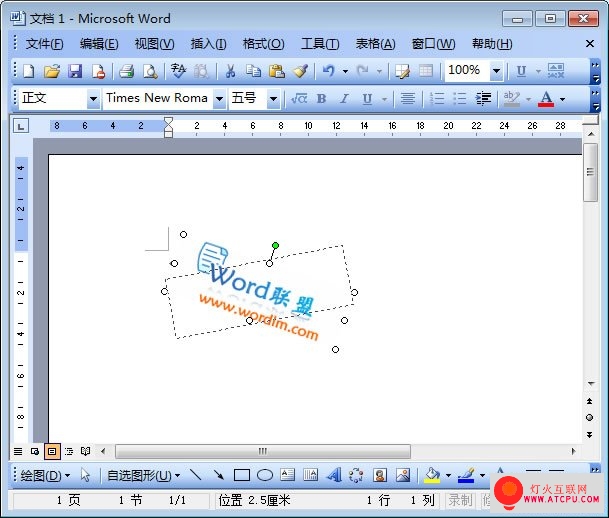This screenshot has height=518, width=609.
Task: Switch to Web Layout view
Action: 35,451
